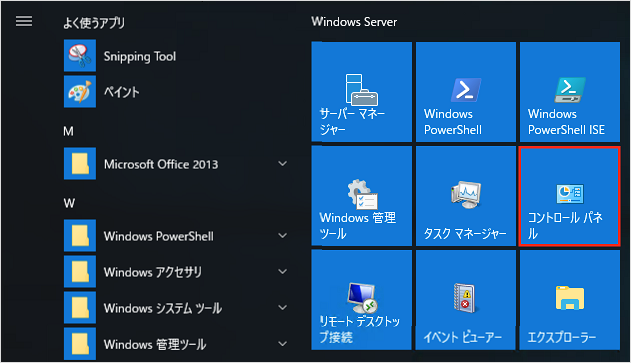Expand Windows アクセサリ folder chevron
Image resolution: width=631 pixels, height=363 pixels.
pyautogui.click(x=283, y=272)
